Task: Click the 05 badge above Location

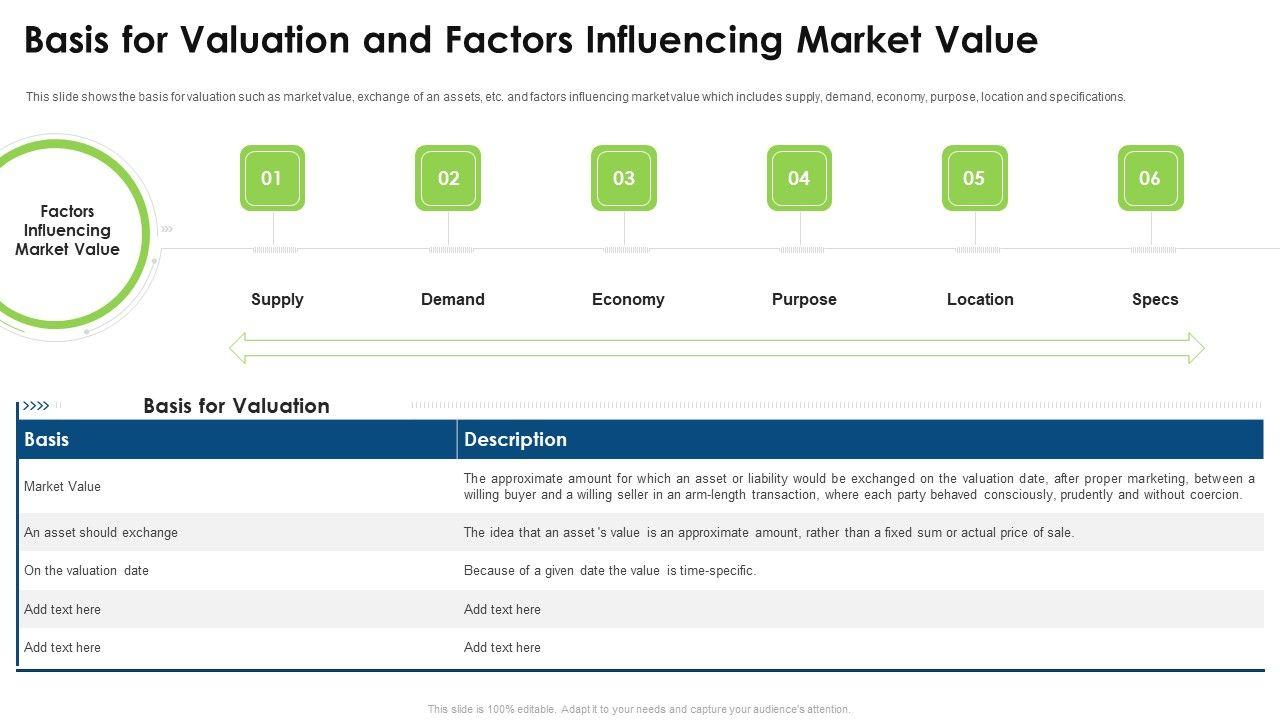Action: pos(975,178)
